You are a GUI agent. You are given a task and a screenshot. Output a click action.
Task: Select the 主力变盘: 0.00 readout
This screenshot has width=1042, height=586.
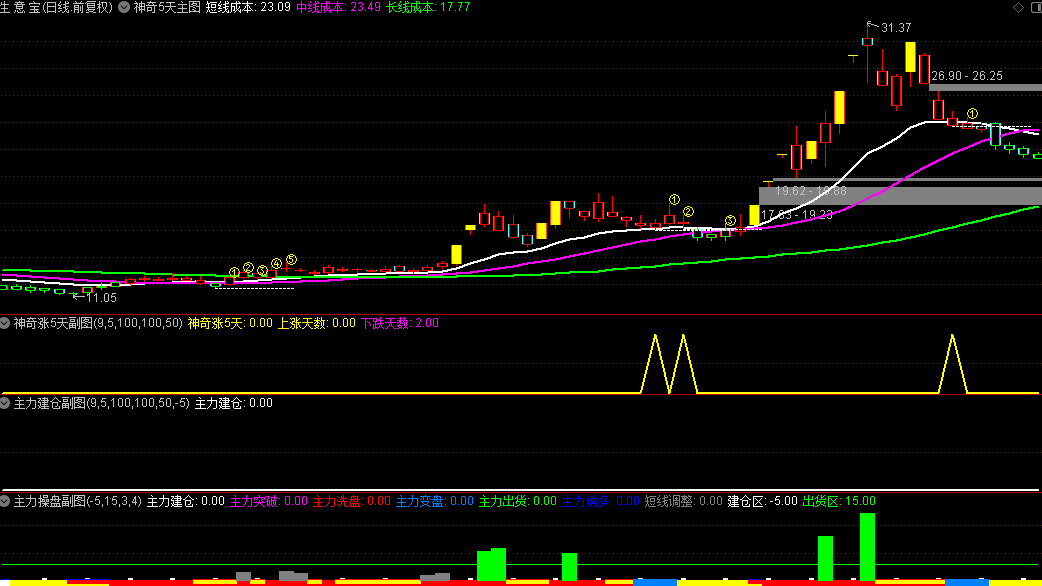pyautogui.click(x=435, y=501)
